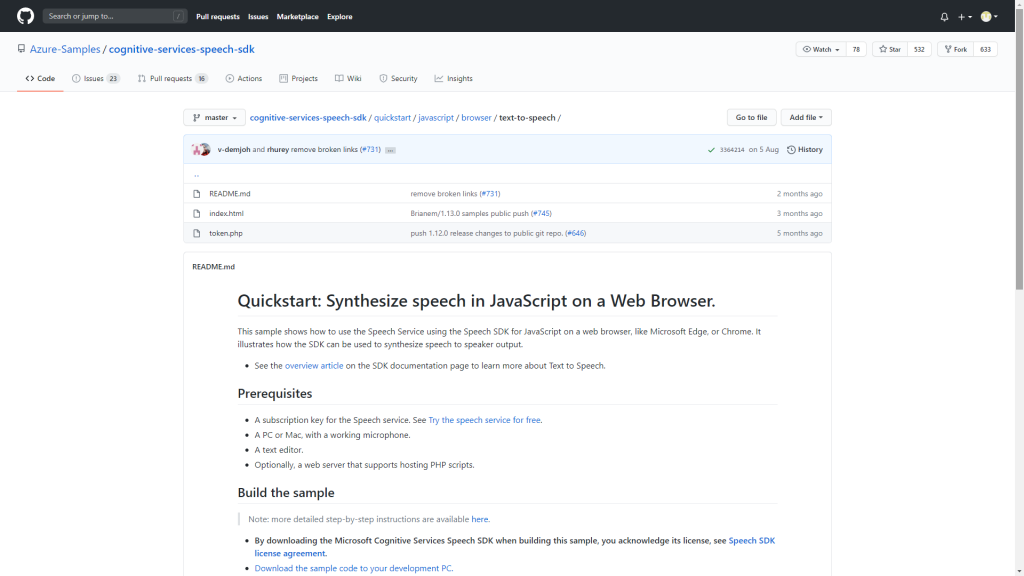Open the Projects tab
Image resolution: width=1024 pixels, height=576 pixels.
(x=298, y=78)
